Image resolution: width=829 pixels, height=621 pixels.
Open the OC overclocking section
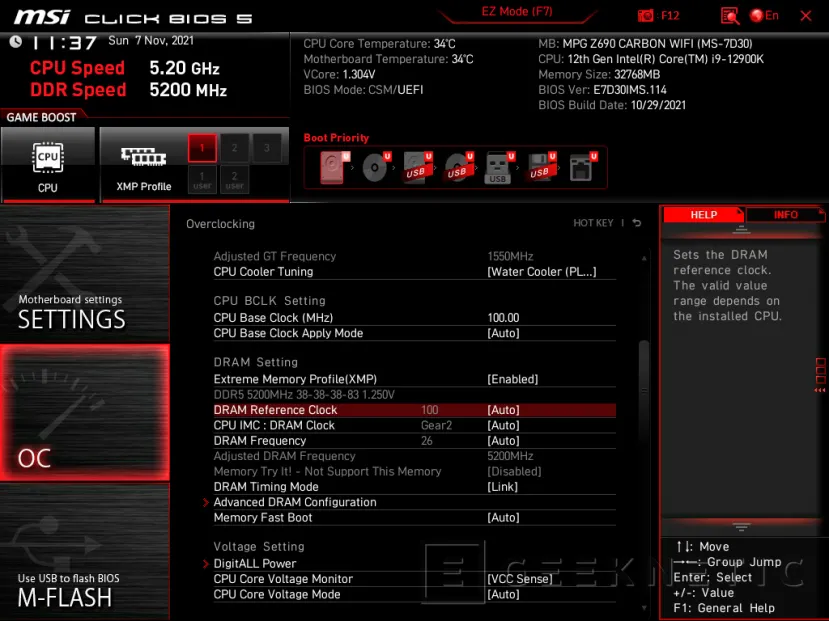click(x=85, y=412)
